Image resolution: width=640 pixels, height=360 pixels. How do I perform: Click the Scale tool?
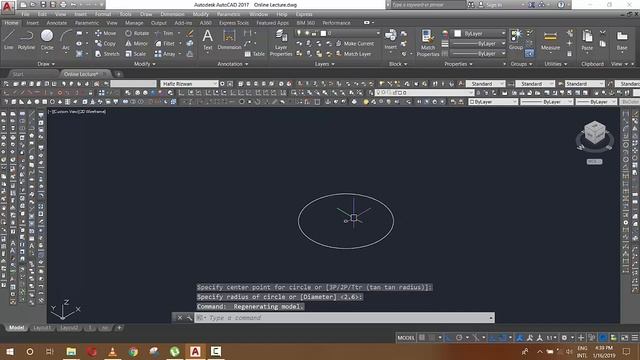point(136,53)
